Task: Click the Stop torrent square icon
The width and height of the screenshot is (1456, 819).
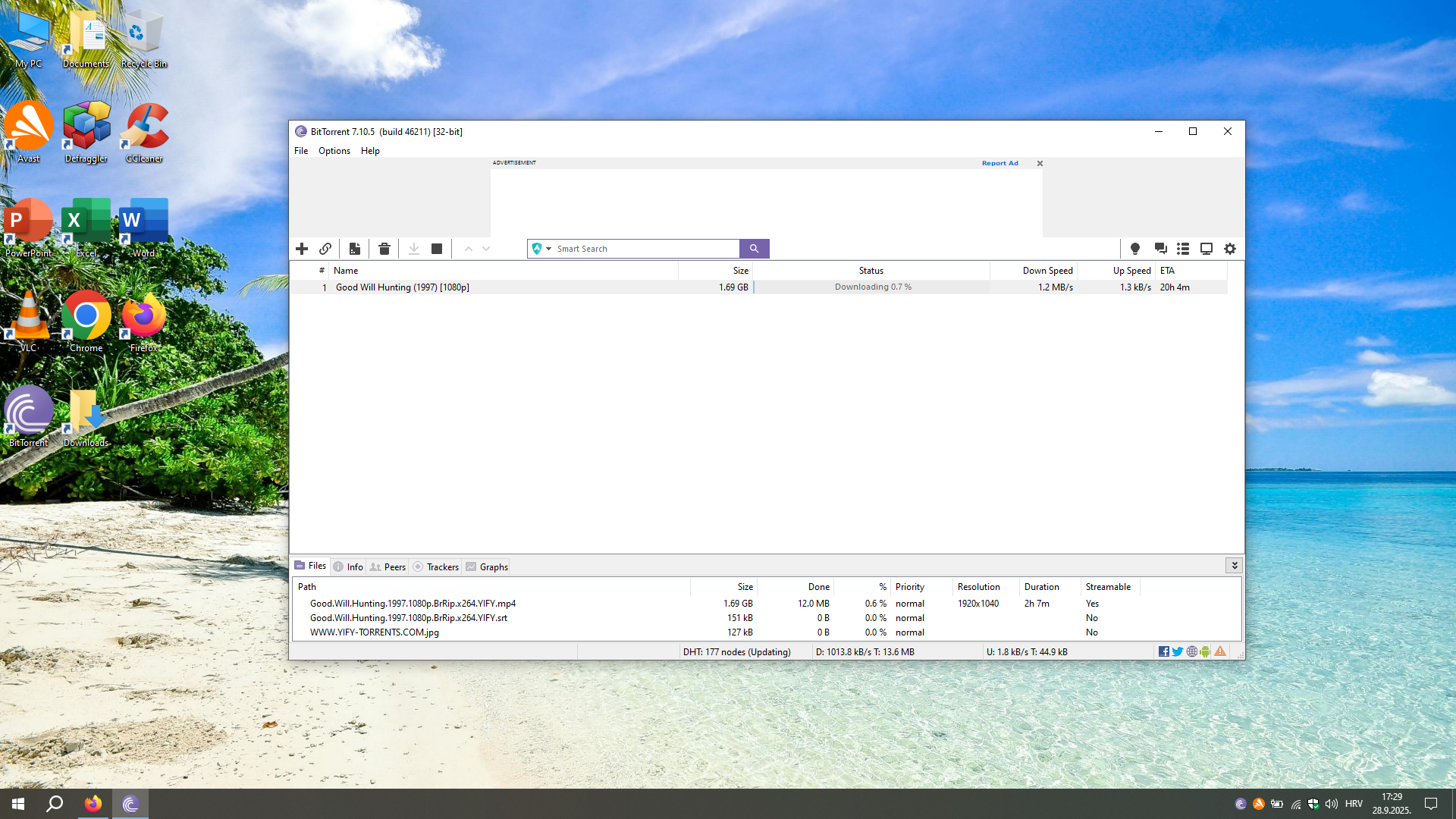Action: pos(437,249)
